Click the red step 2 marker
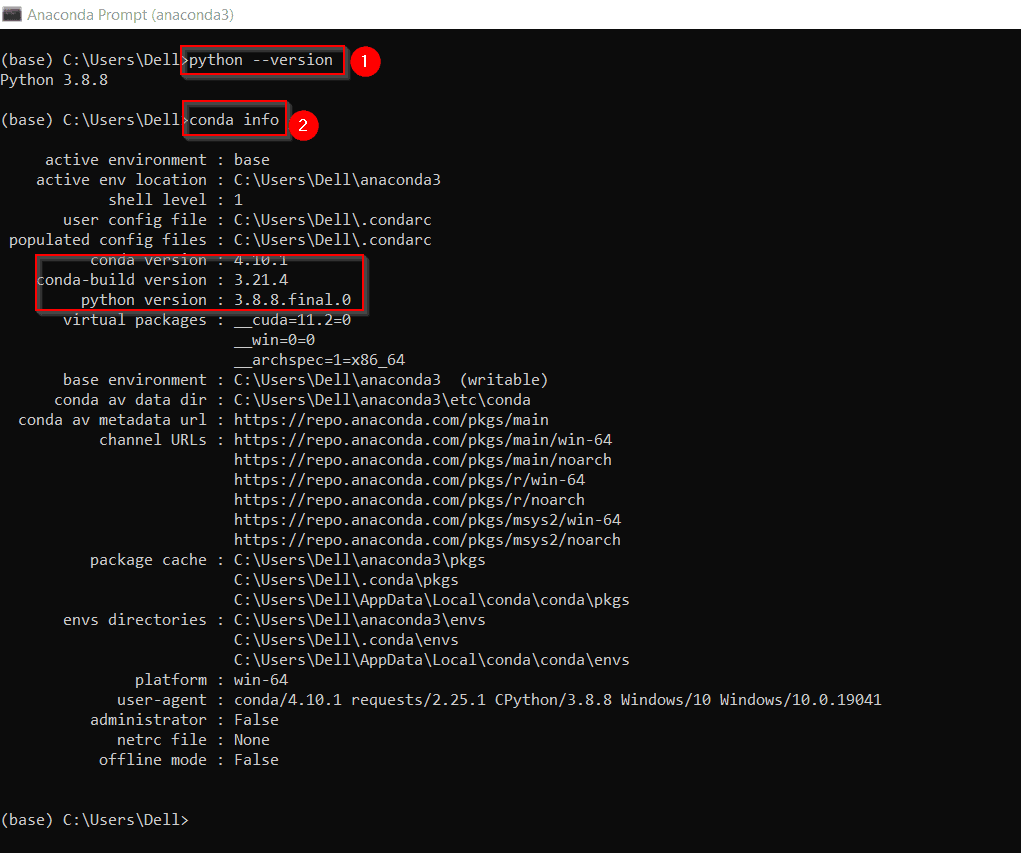This screenshot has width=1021, height=853. click(x=303, y=124)
